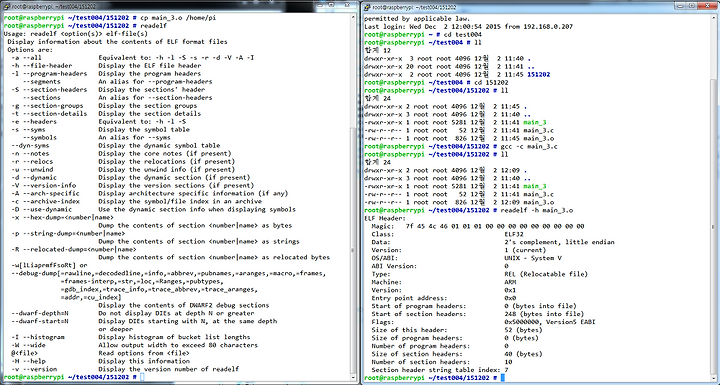Click the blue '151202' directory name in listing
Screen dimensions: 720x385
click(x=539, y=74)
